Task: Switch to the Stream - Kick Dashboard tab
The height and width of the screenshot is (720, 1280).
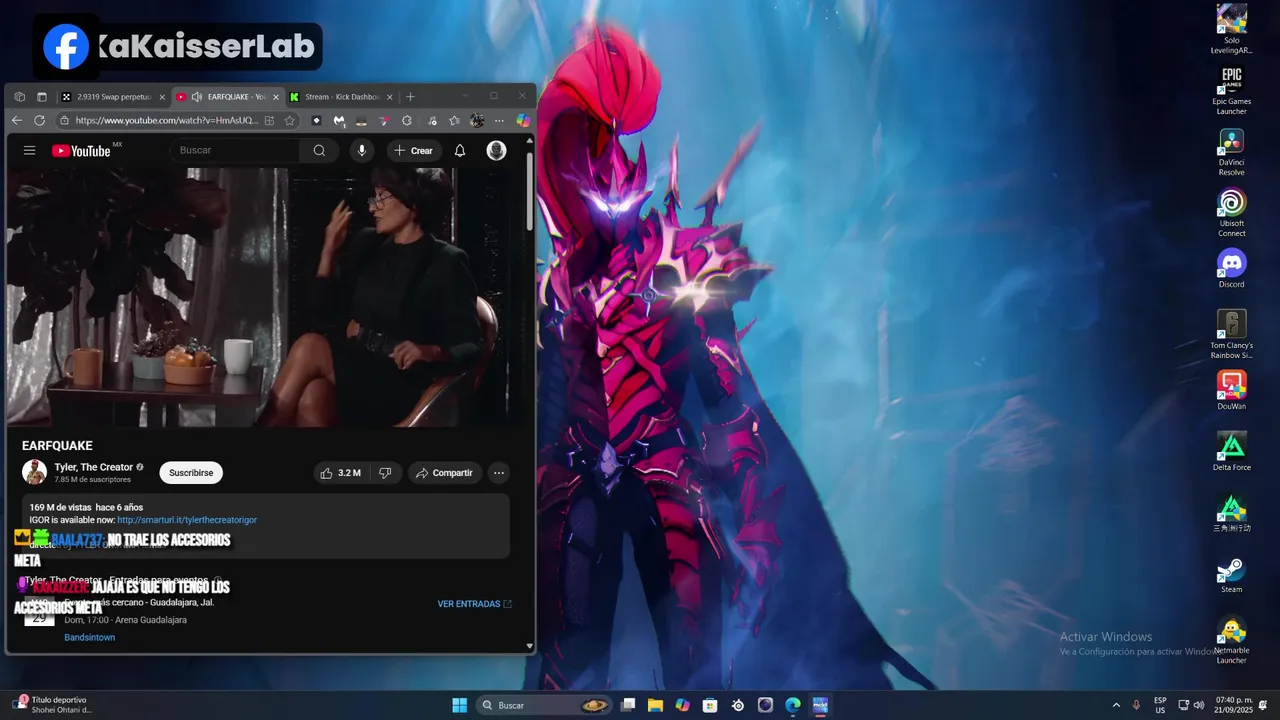Action: pos(343,97)
